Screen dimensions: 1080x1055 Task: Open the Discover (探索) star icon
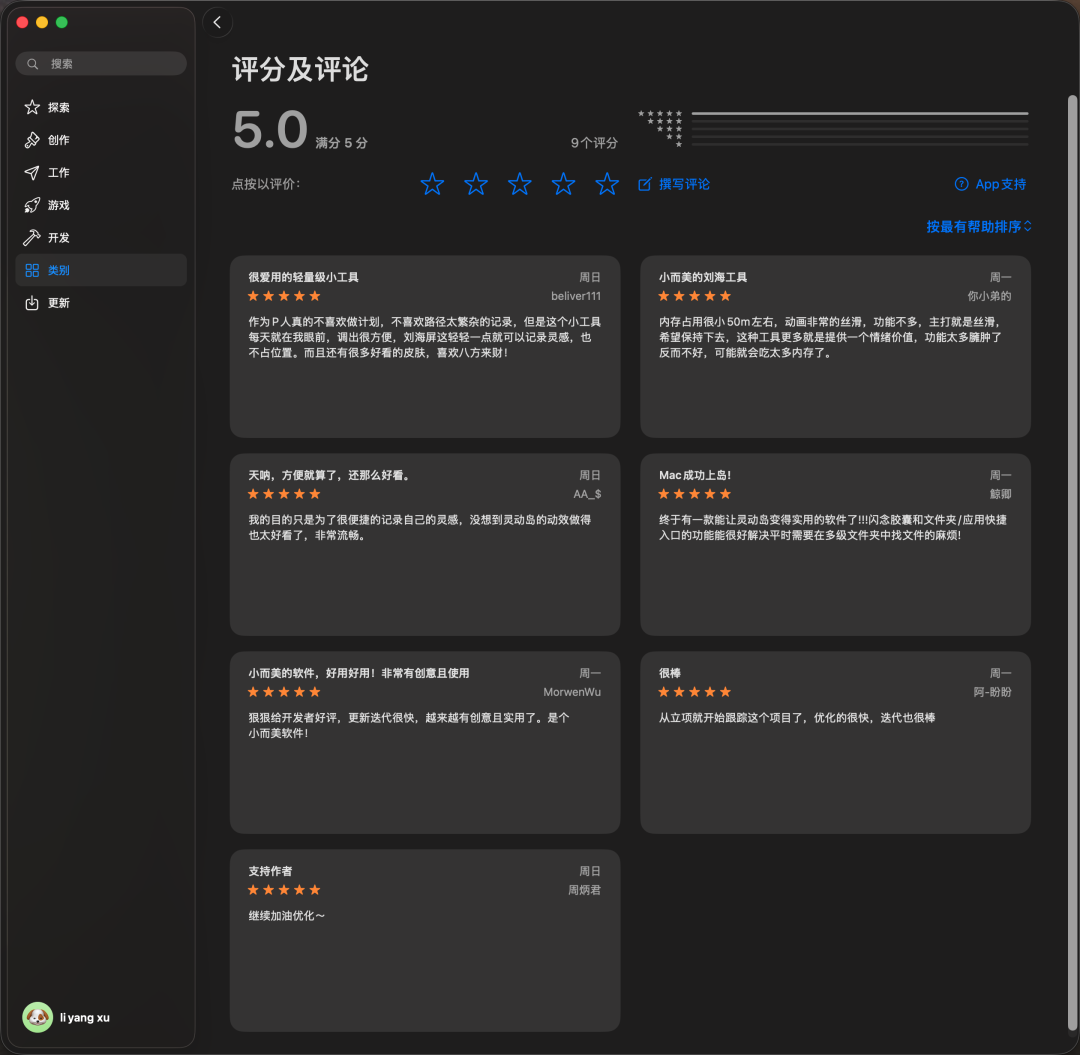(32, 107)
